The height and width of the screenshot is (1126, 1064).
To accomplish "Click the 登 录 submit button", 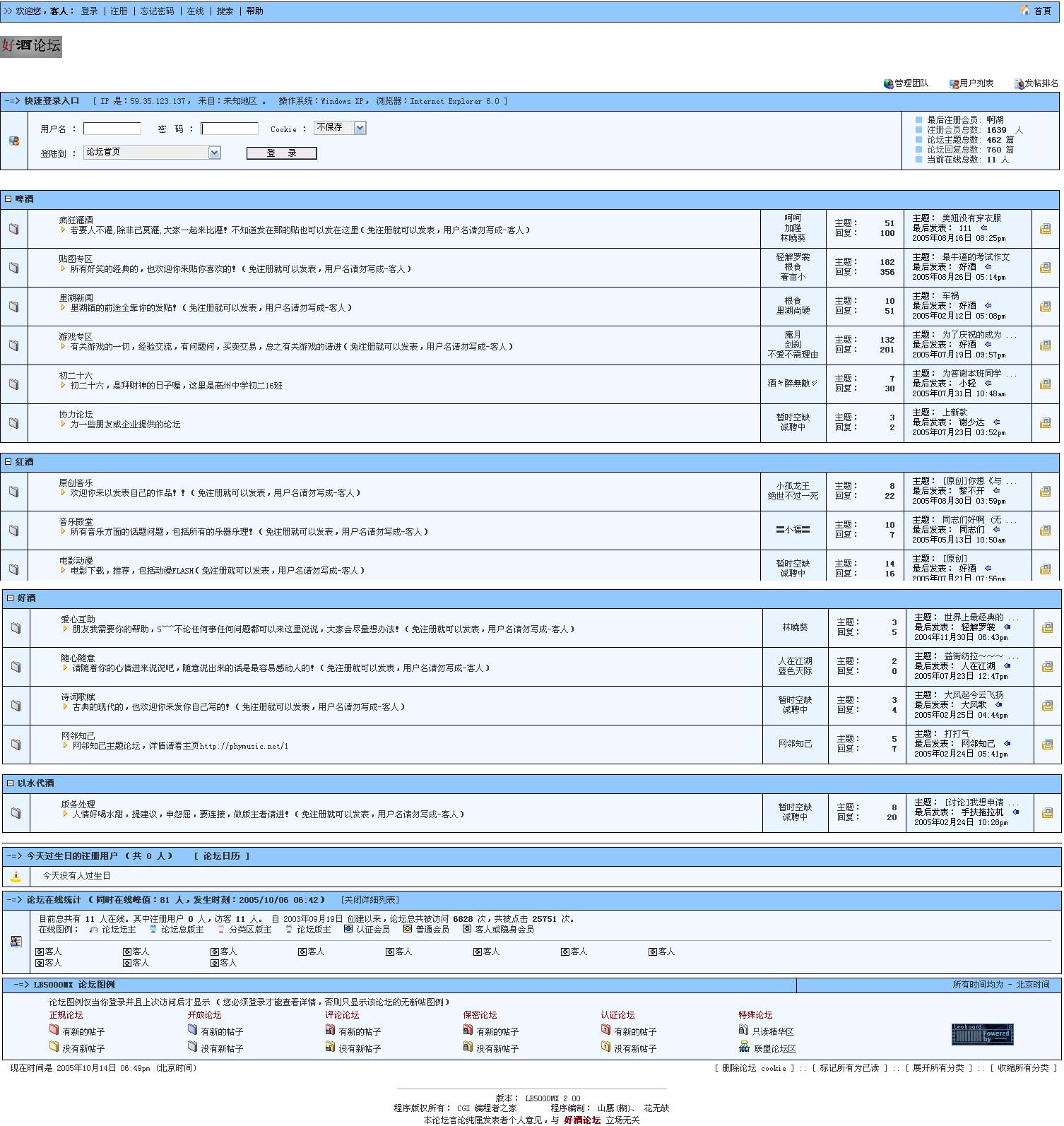I will (x=281, y=153).
